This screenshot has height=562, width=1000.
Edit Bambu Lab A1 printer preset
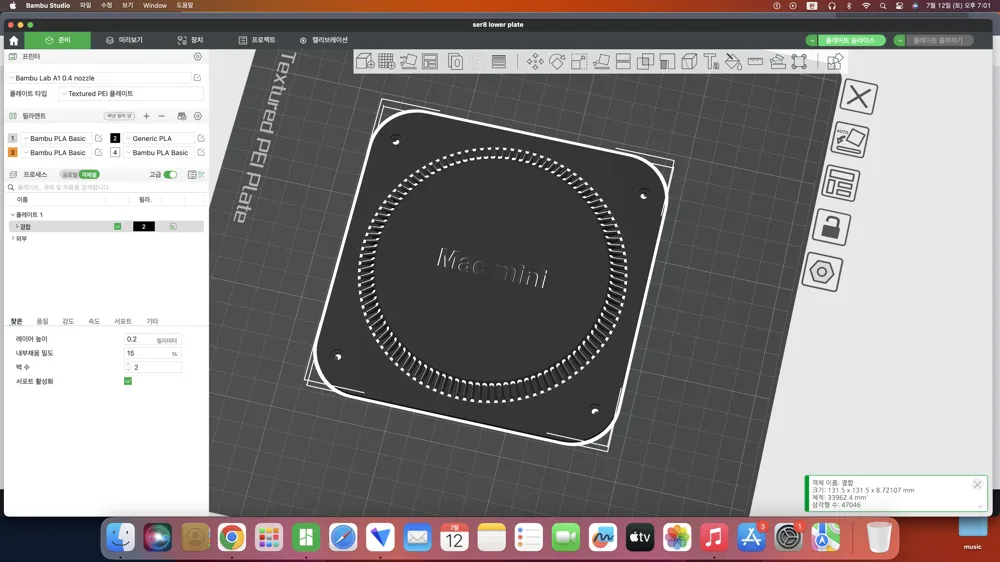[198, 78]
